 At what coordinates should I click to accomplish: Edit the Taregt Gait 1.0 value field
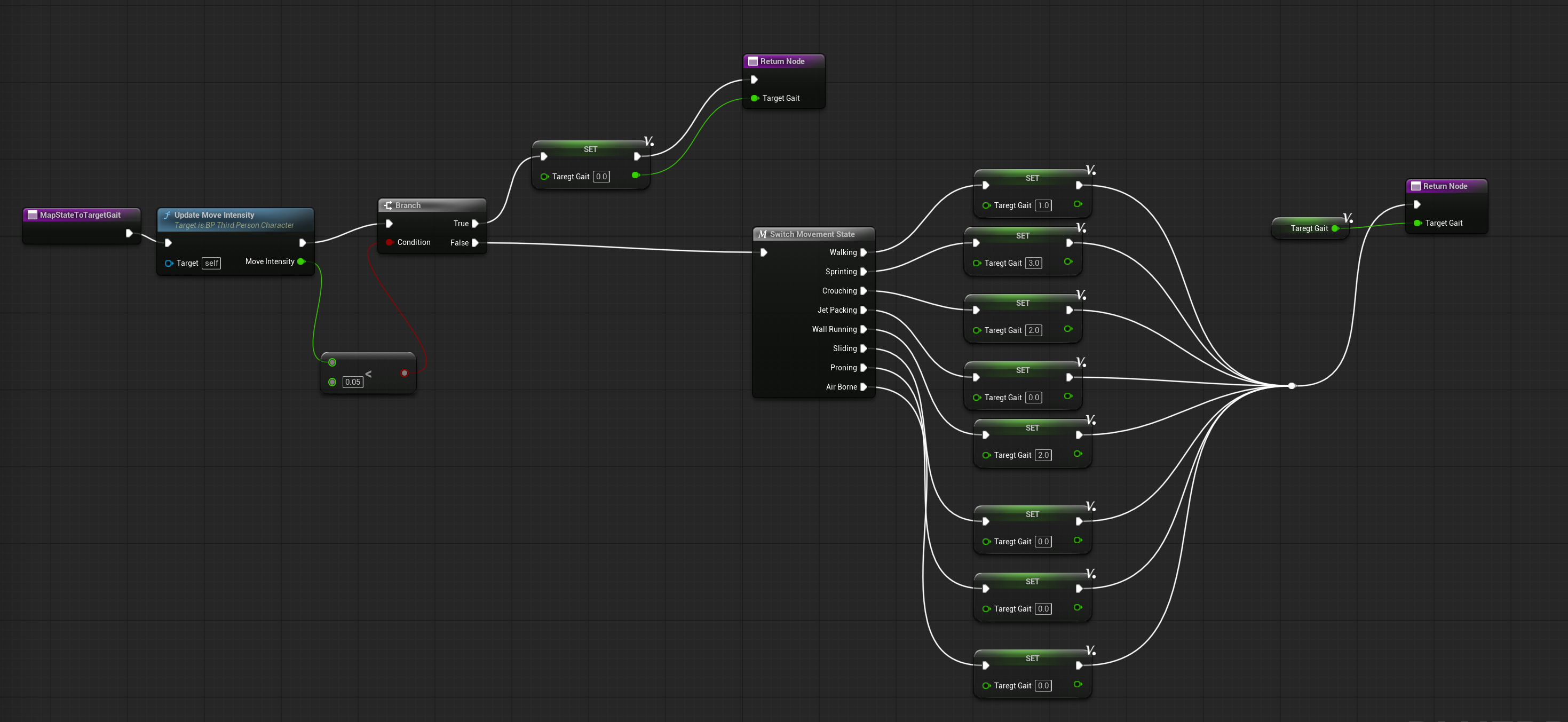click(1043, 205)
